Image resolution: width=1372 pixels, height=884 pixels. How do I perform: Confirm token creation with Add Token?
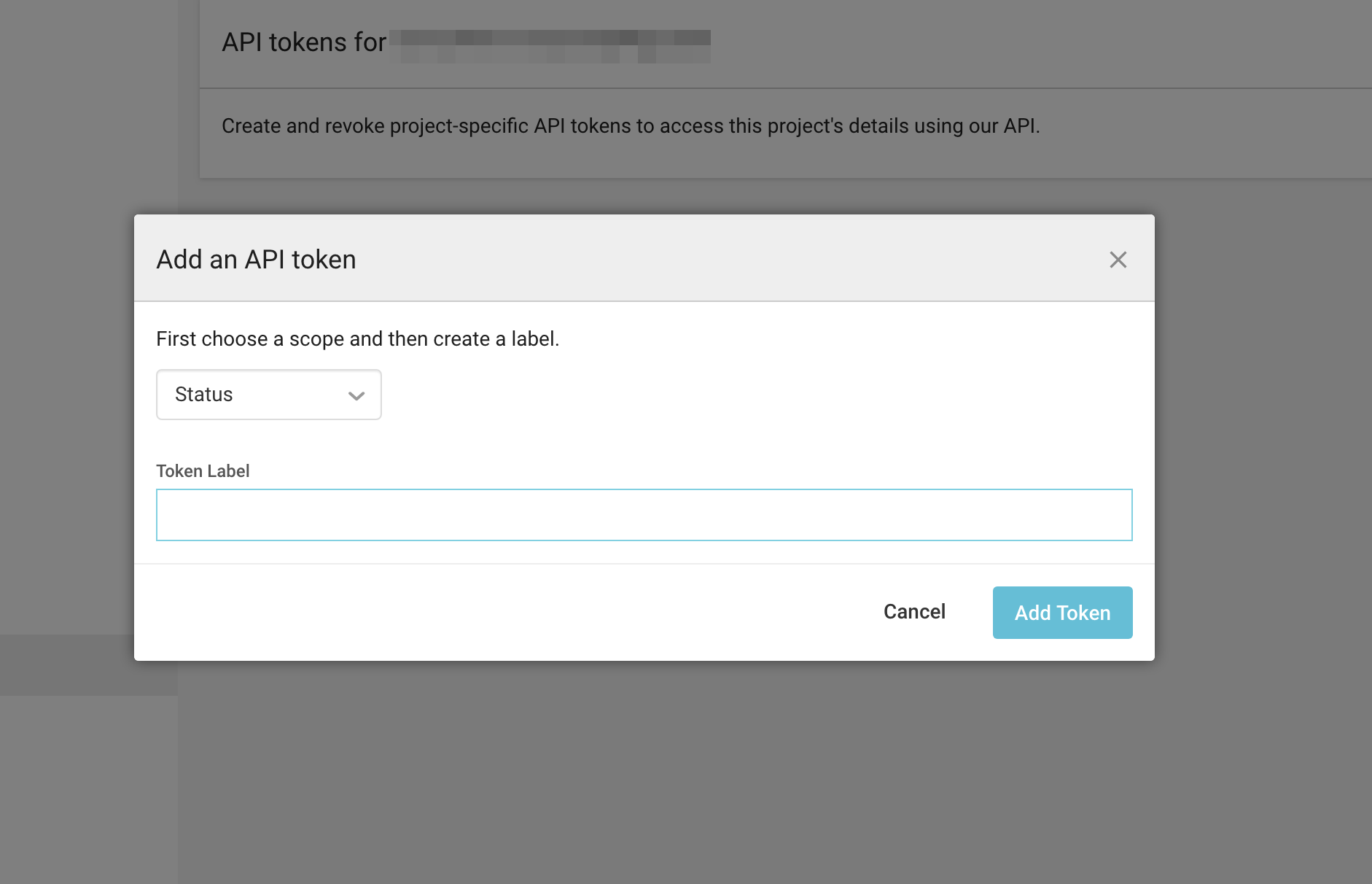(x=1062, y=613)
